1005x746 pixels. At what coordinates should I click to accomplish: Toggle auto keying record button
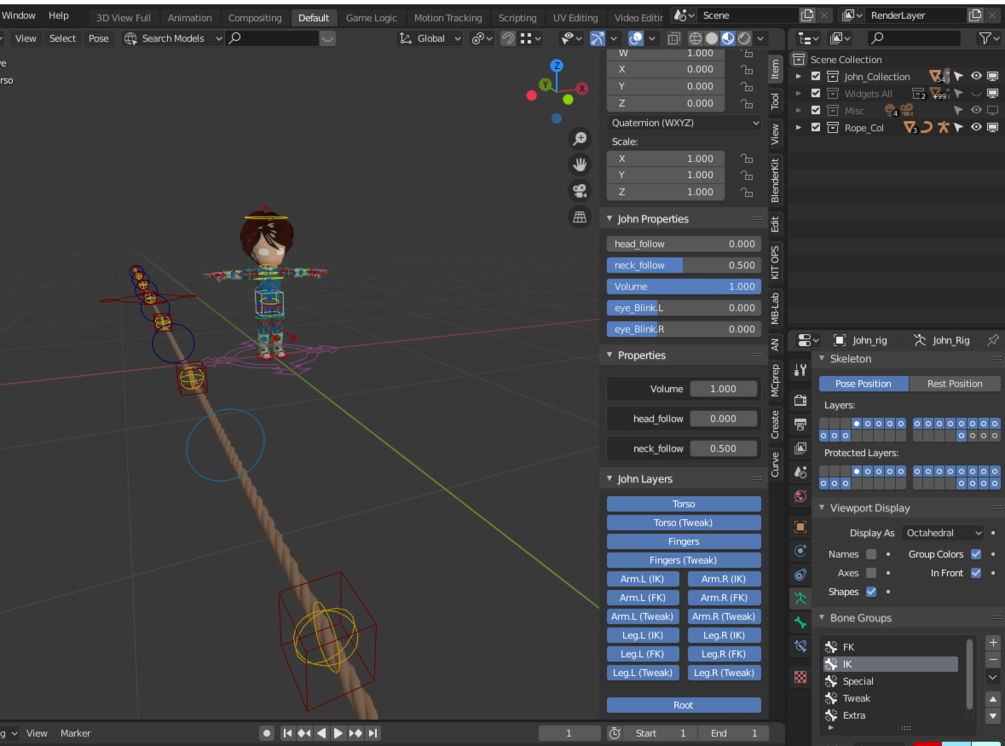coord(267,733)
